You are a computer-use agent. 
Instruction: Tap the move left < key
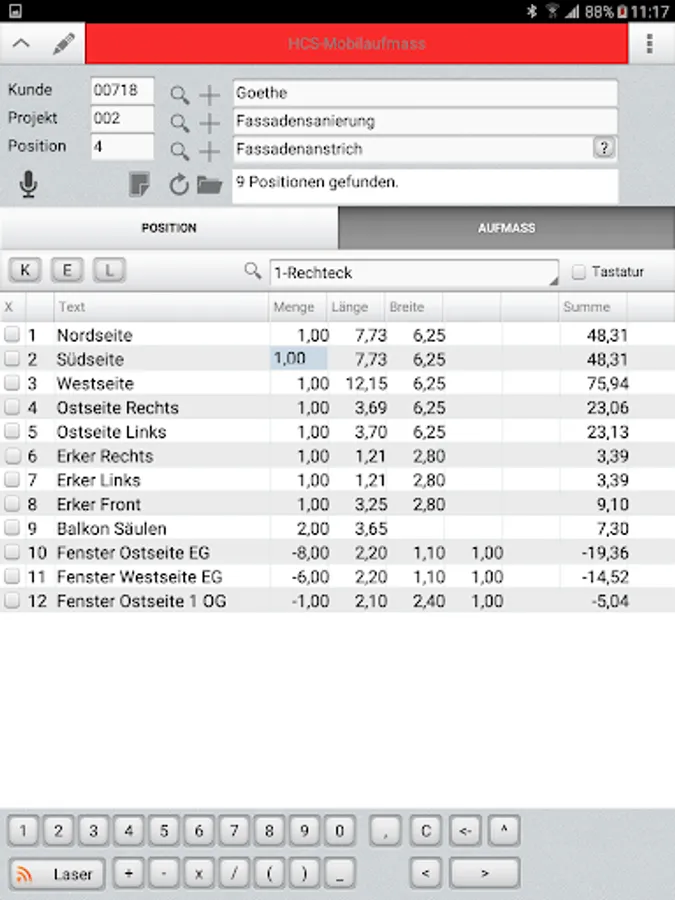tap(426, 874)
